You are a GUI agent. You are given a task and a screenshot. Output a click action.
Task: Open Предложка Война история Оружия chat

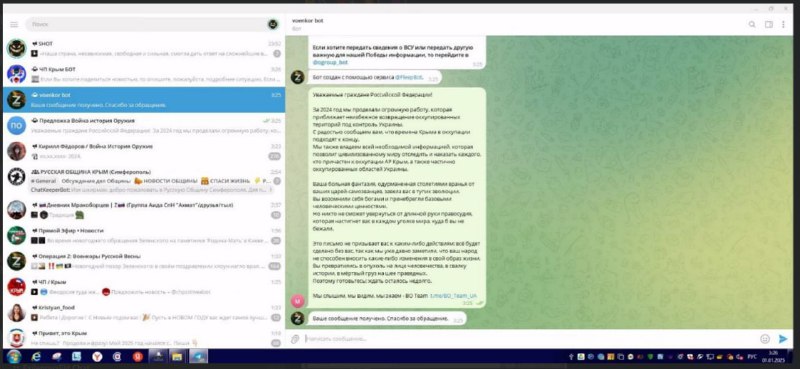tap(144, 126)
